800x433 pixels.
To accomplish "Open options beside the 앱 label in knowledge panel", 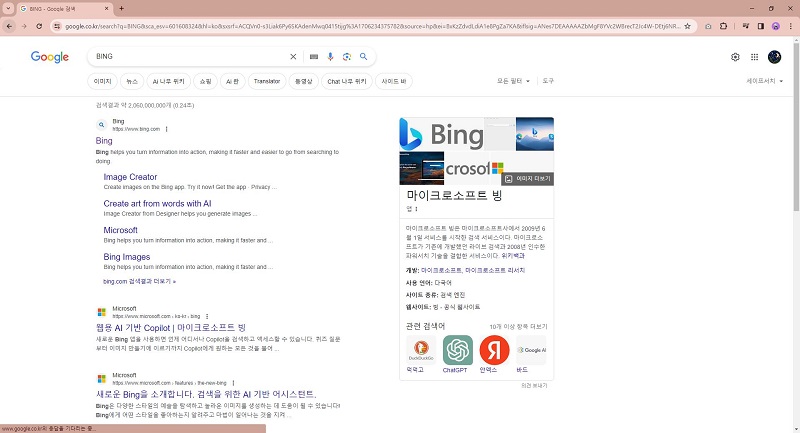I will pos(416,209).
